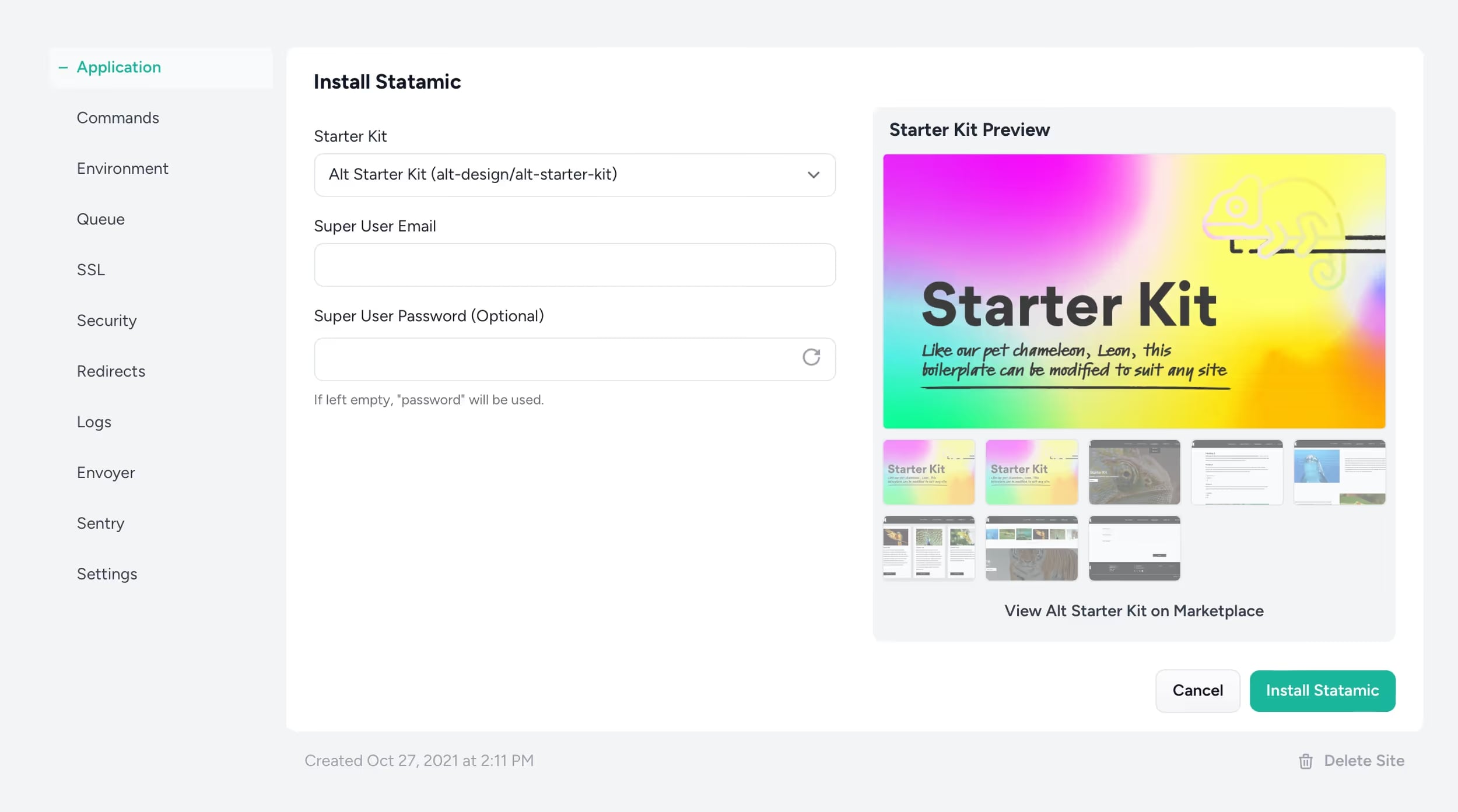This screenshot has height=812, width=1458.
Task: Focus the Super User Password field
Action: point(574,359)
